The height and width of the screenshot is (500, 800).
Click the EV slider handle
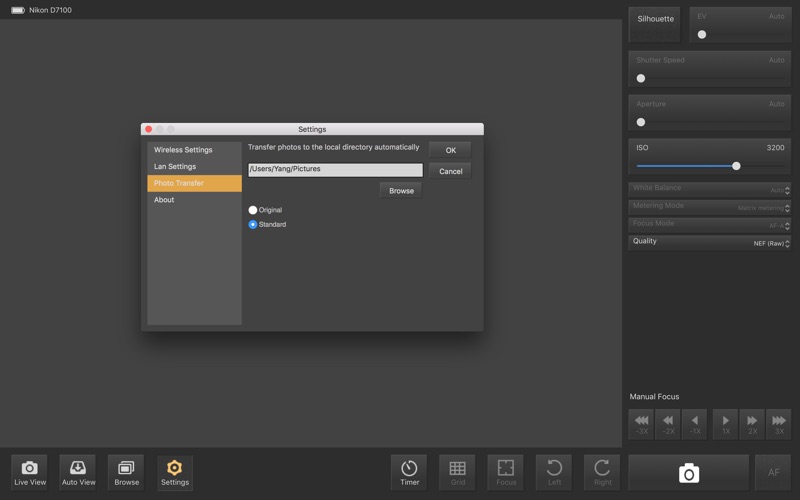tap(702, 35)
